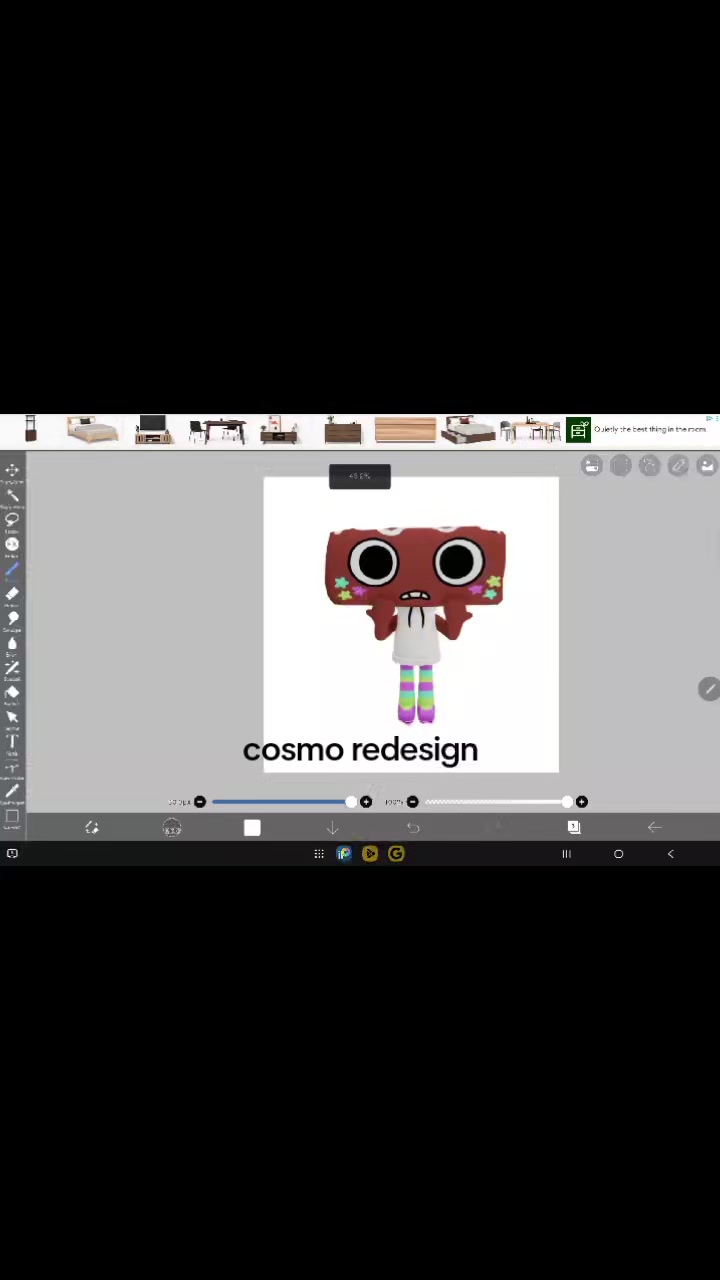The height and width of the screenshot is (1280, 720).
Task: Decrease brush thickness with minus button
Action: (200, 802)
